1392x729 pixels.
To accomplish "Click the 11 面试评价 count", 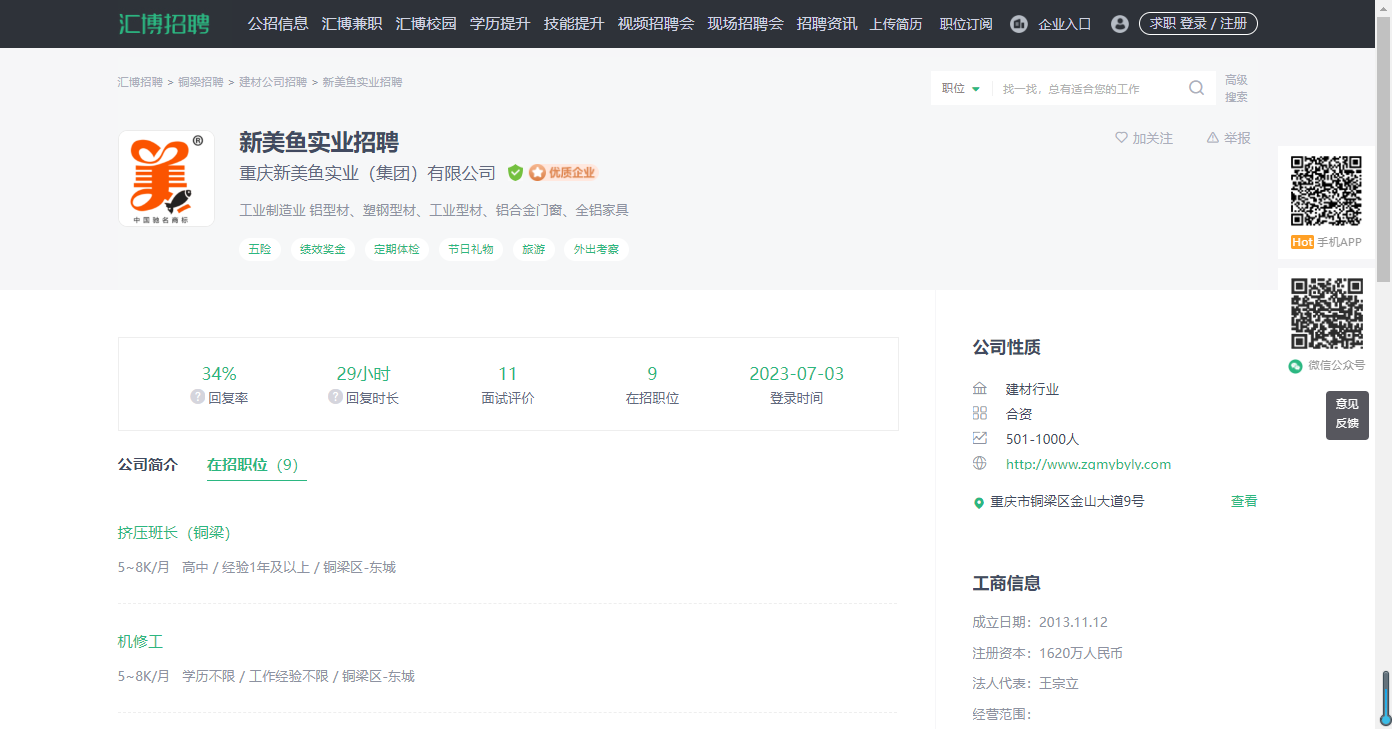I will click(x=508, y=374).
